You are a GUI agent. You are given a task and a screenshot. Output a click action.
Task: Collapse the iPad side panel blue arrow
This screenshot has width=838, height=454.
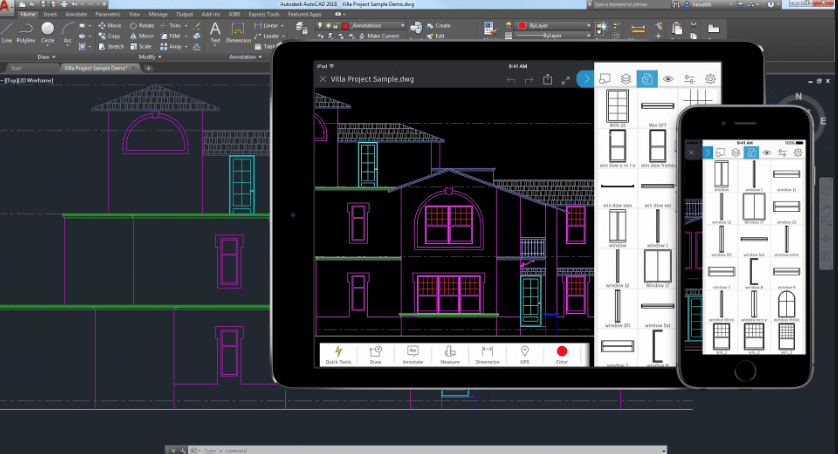pos(585,79)
